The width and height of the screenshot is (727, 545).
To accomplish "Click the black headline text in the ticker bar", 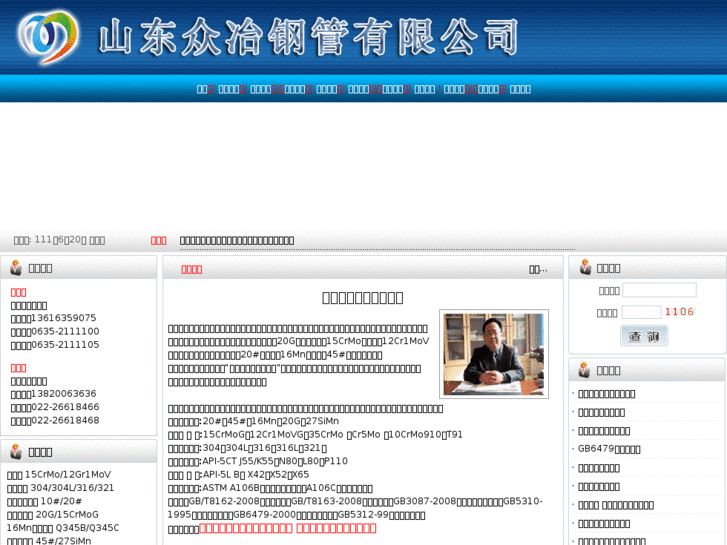I will [x=237, y=240].
